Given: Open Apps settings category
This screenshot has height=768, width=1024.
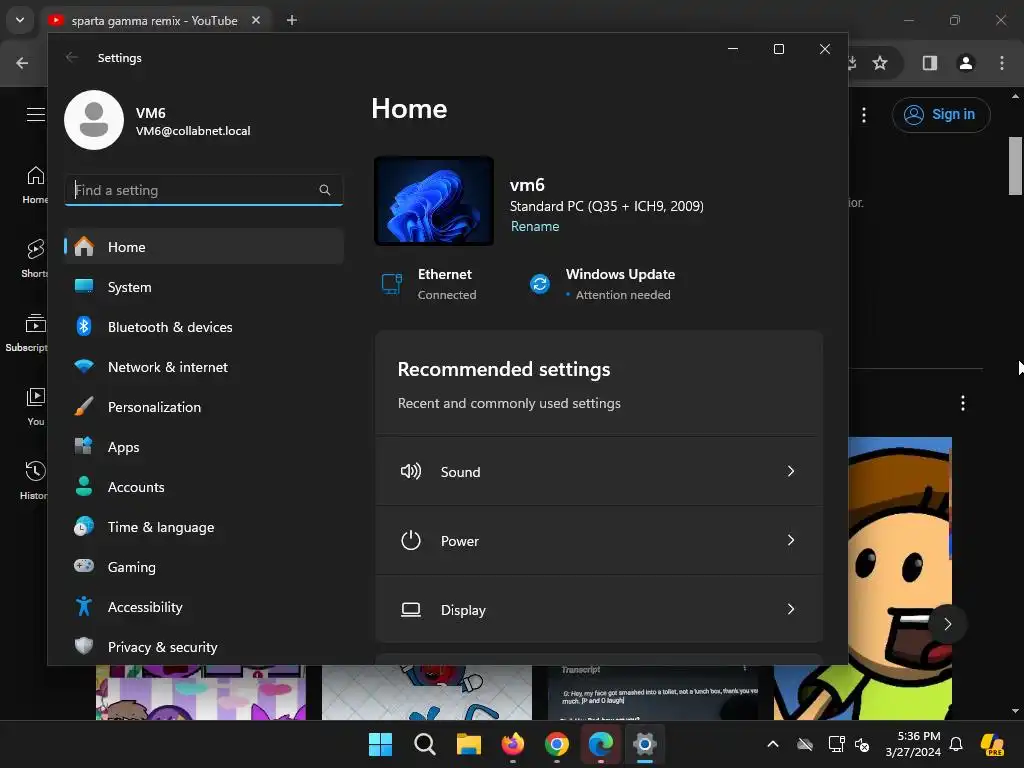Looking at the screenshot, I should 204,447.
